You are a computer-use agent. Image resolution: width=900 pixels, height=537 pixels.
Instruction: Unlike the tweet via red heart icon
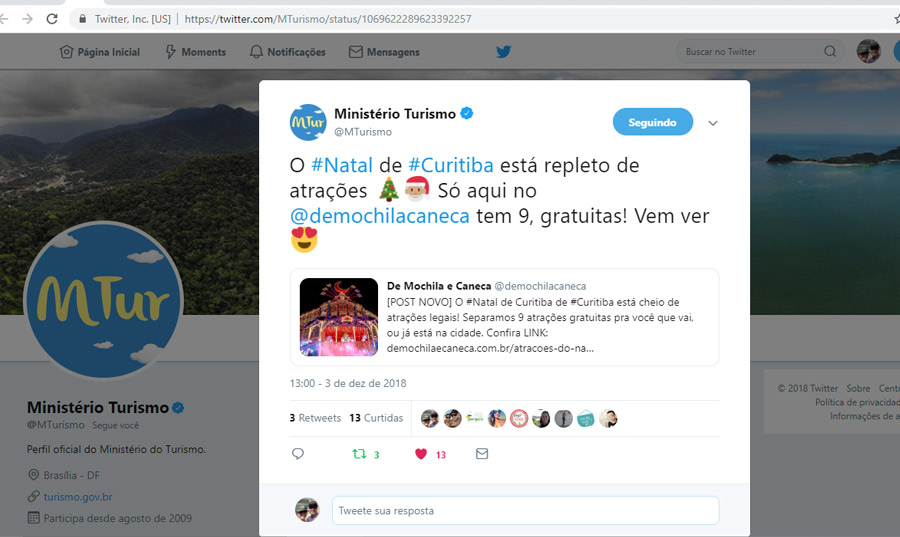421,454
